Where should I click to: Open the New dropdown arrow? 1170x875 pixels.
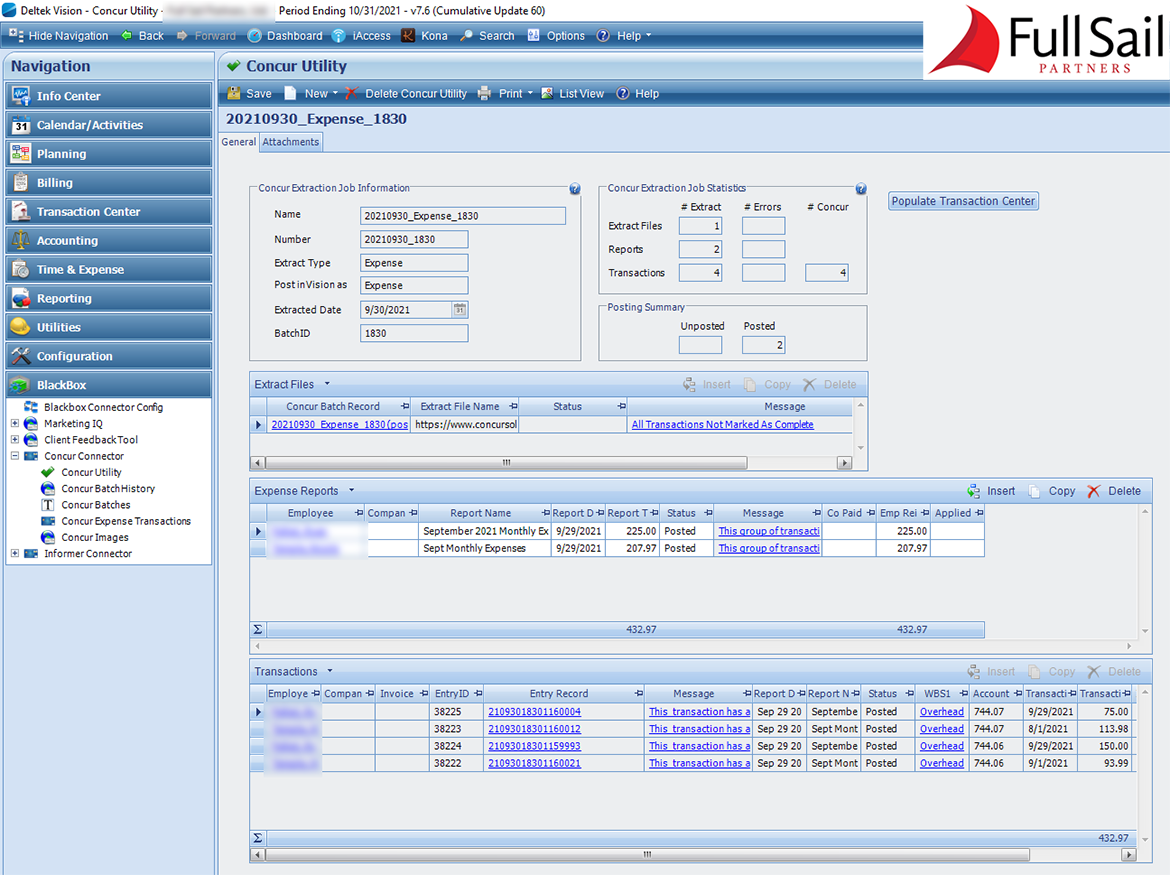pyautogui.click(x=335, y=93)
